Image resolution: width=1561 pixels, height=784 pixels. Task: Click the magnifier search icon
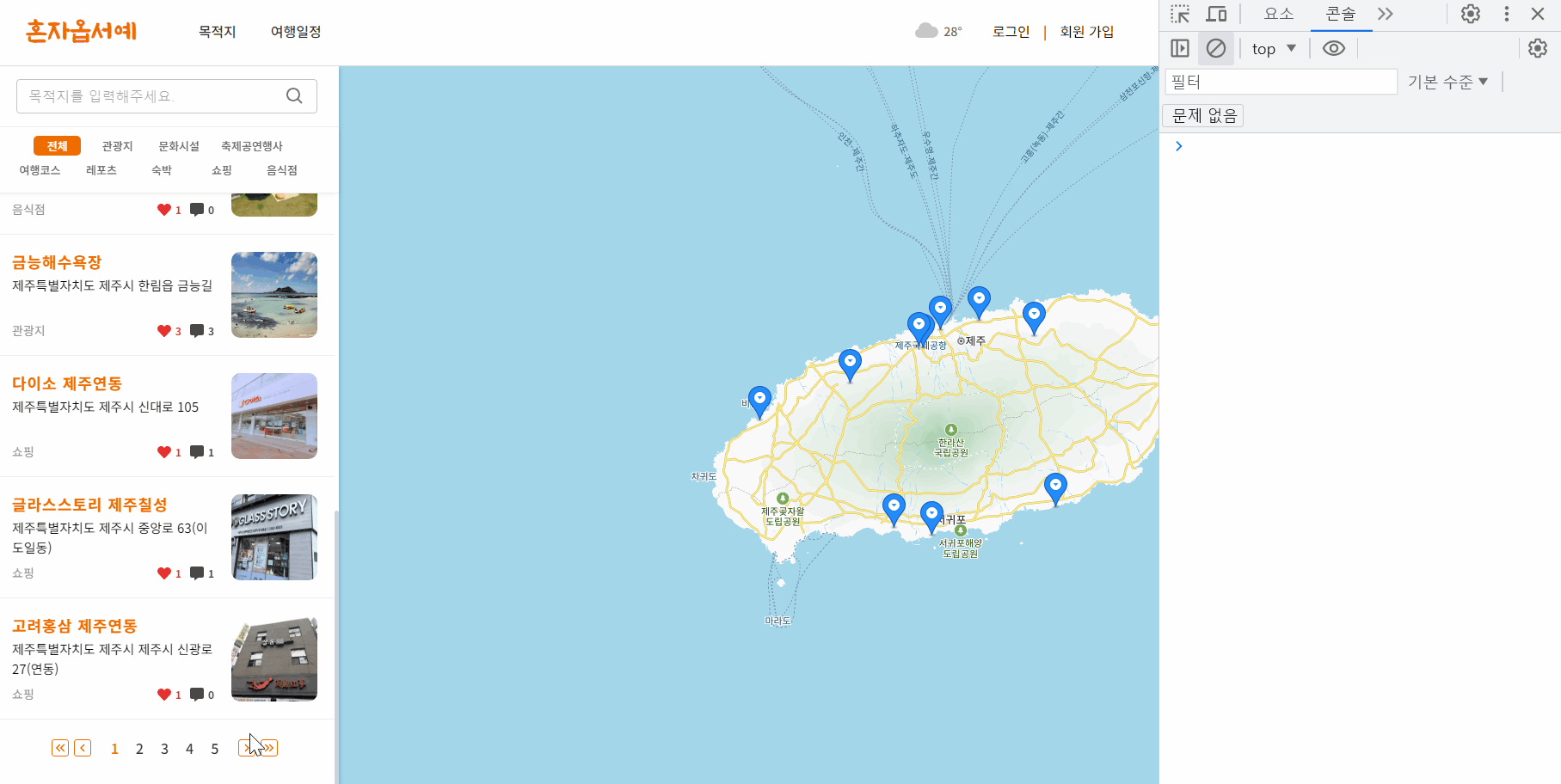(294, 96)
